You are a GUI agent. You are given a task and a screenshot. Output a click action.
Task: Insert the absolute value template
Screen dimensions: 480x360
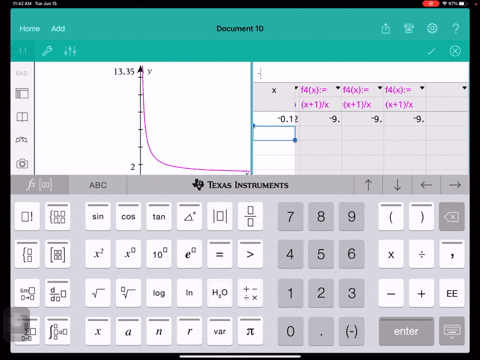(x=220, y=216)
